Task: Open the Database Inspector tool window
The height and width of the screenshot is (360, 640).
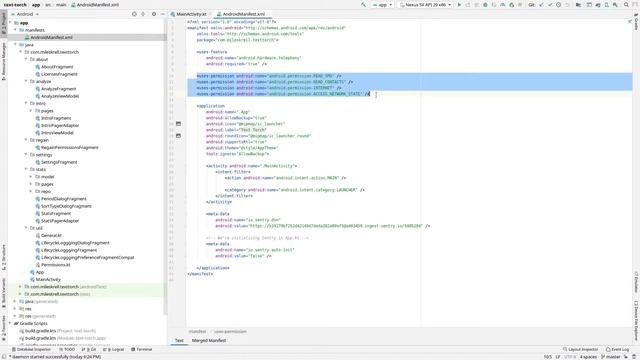Action: [x=31, y=349]
